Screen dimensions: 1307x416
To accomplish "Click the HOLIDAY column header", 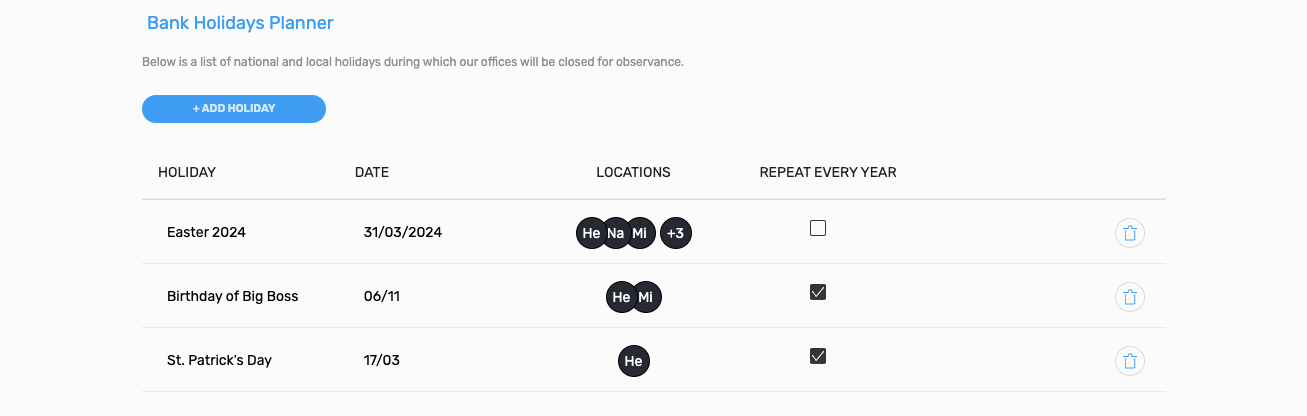I will click(187, 172).
